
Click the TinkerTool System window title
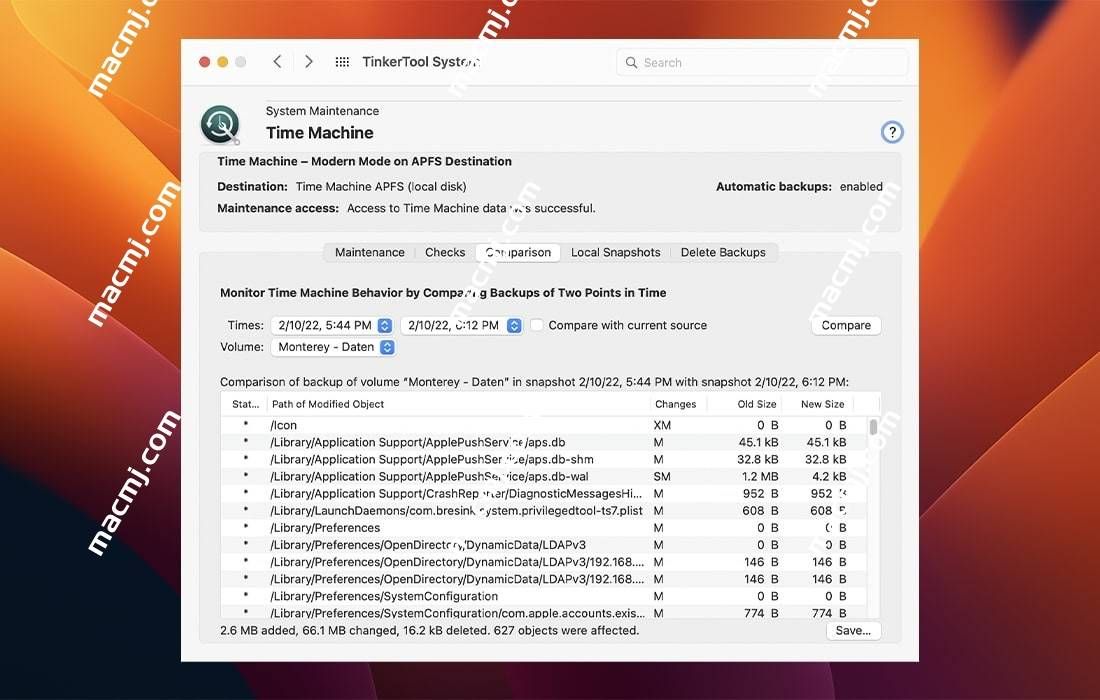[x=421, y=62]
